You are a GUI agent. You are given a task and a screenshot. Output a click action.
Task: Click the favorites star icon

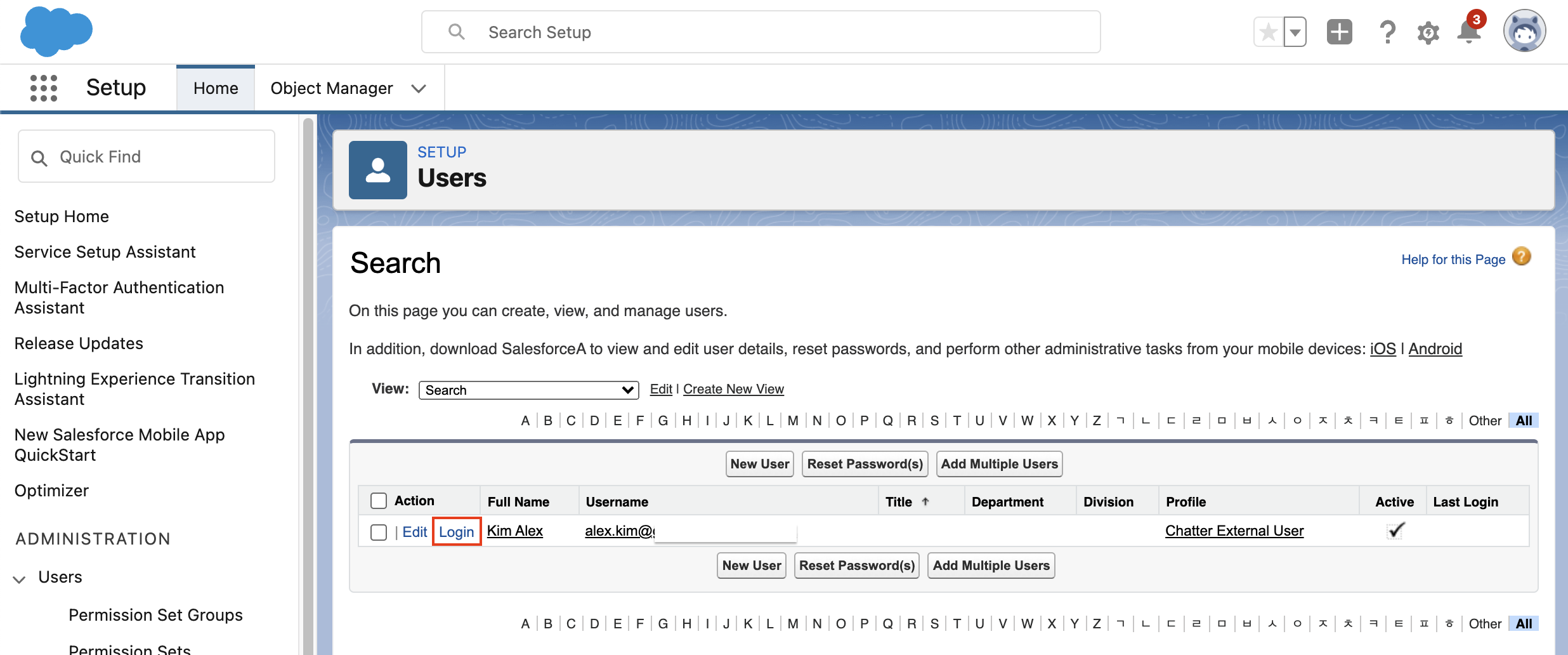[x=1268, y=32]
